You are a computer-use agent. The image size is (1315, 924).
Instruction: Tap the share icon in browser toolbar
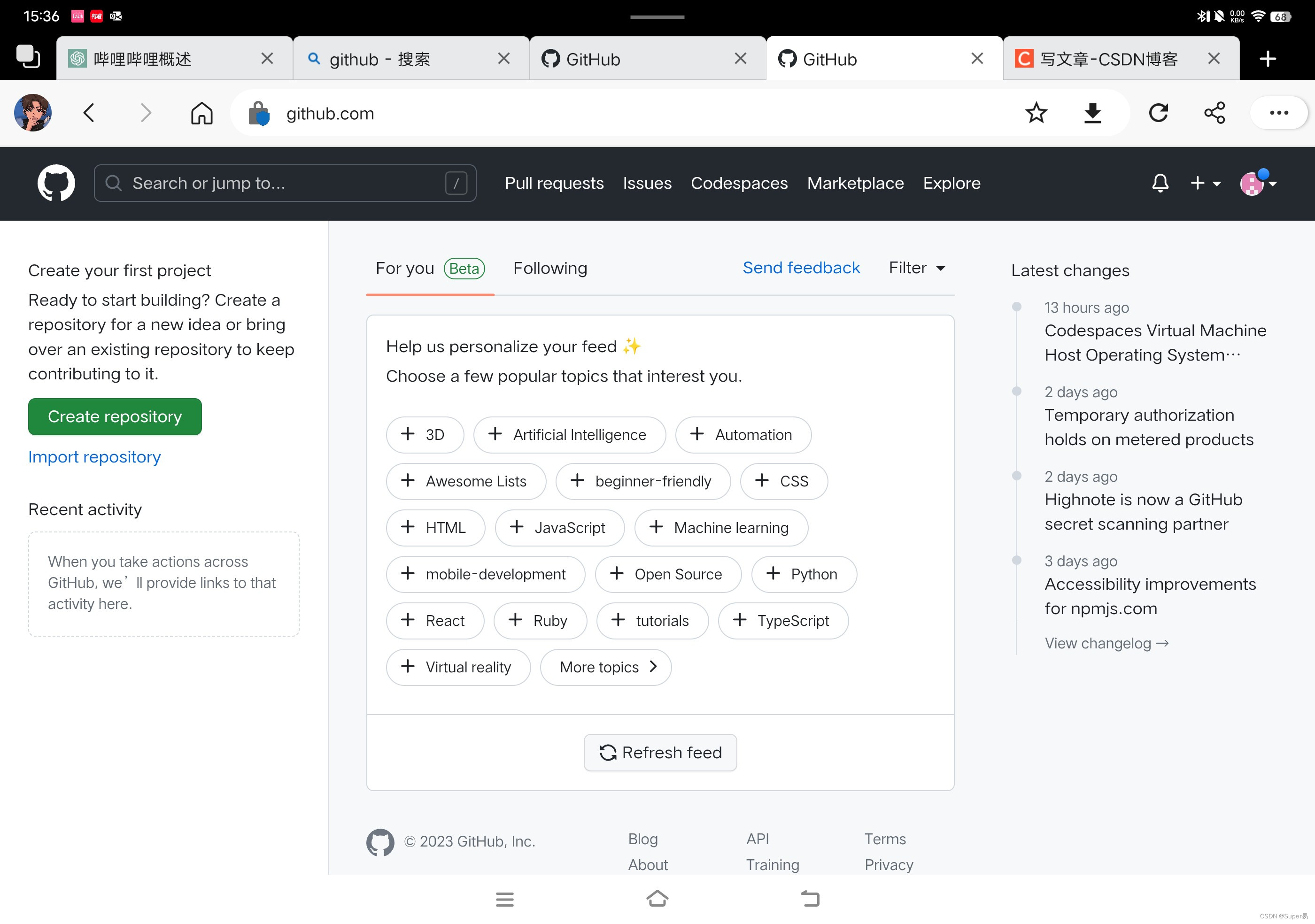point(1214,113)
